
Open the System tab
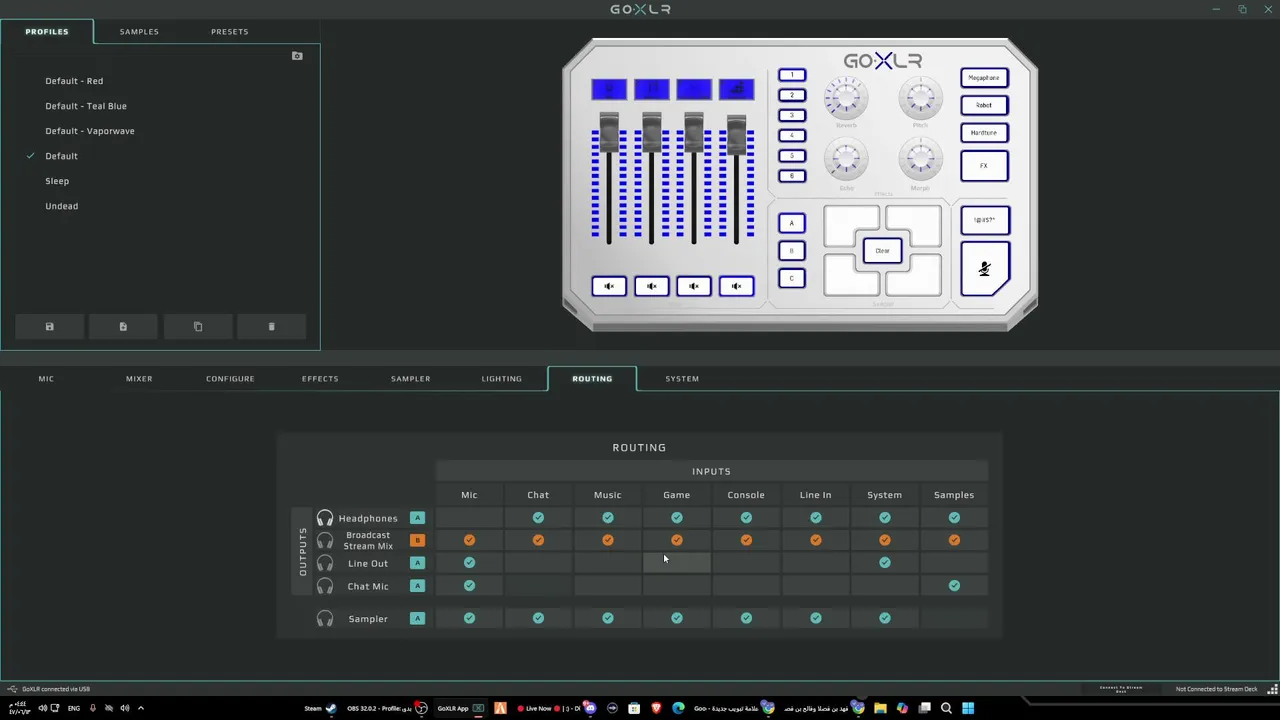(682, 379)
